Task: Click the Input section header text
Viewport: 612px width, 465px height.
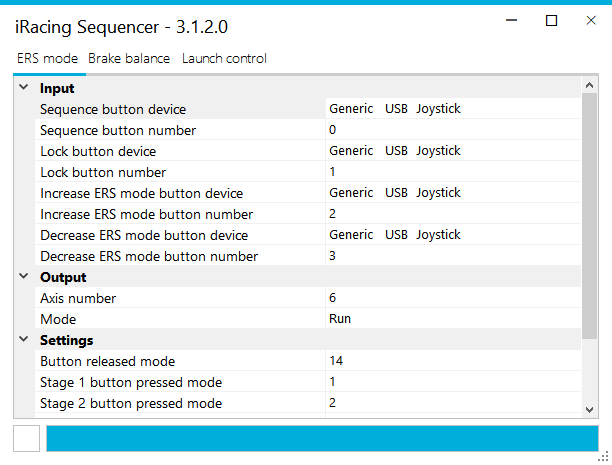Action: coord(57,88)
